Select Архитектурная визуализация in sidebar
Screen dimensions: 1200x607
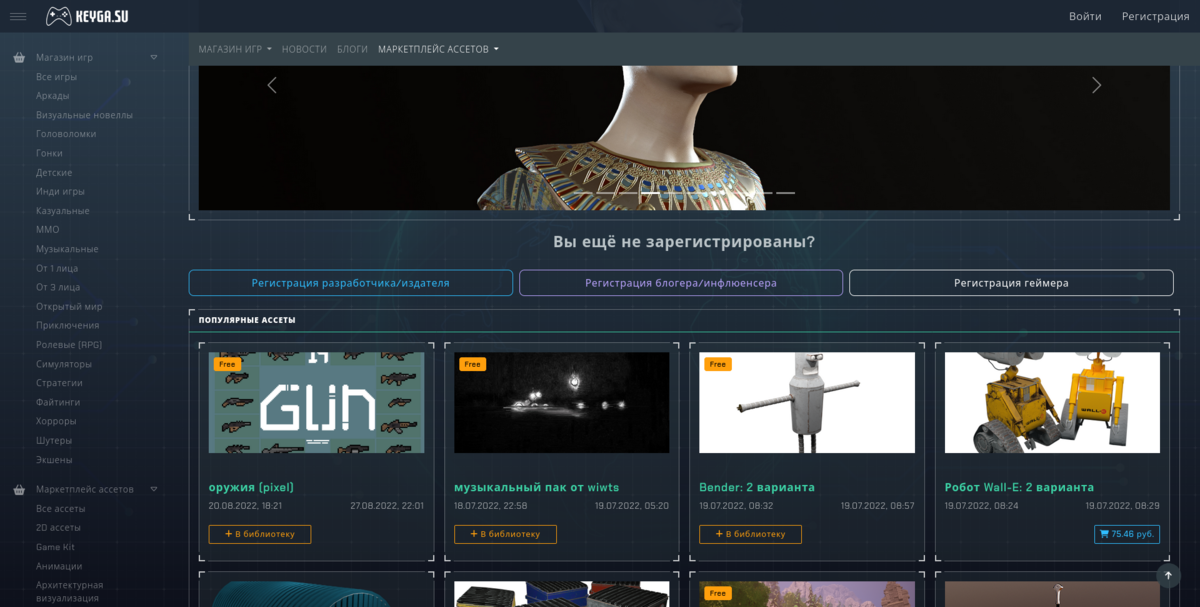(x=70, y=591)
